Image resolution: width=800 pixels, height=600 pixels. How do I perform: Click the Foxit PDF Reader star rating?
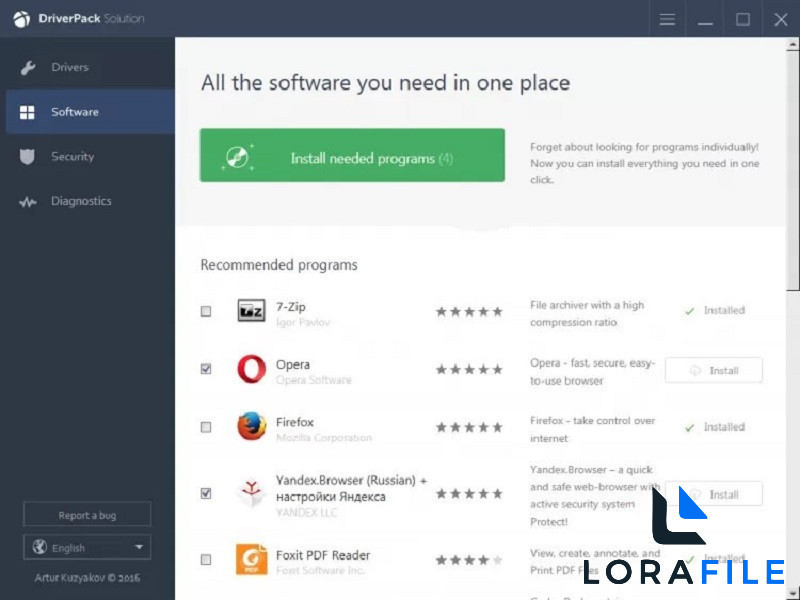(469, 560)
